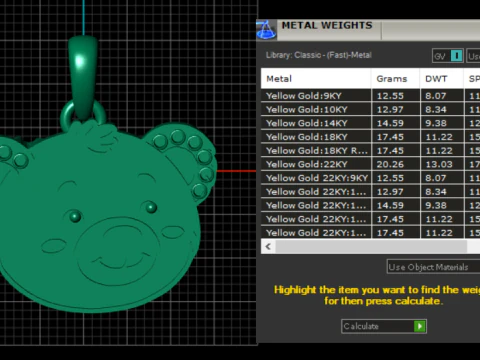The width and height of the screenshot is (480, 360).
Task: Select the Yellow Gold:14KY row
Action: 370,123
